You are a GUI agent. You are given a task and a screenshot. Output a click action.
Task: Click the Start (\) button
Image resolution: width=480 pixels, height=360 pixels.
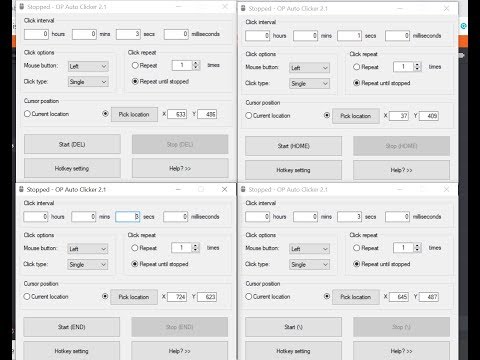293,327
